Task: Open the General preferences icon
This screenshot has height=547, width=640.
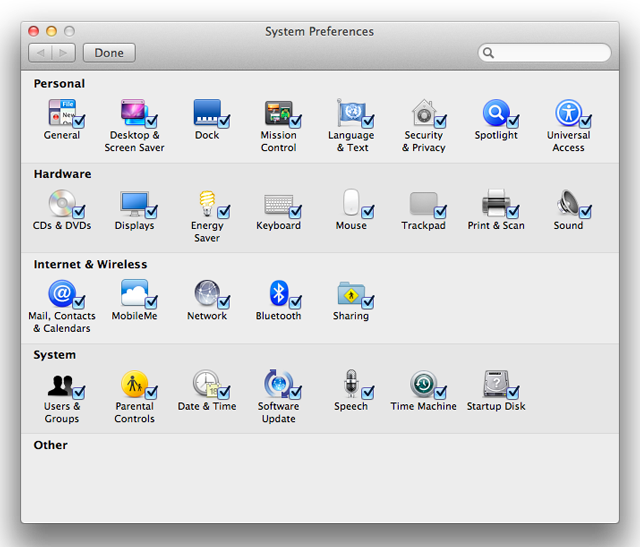Action: tap(62, 112)
